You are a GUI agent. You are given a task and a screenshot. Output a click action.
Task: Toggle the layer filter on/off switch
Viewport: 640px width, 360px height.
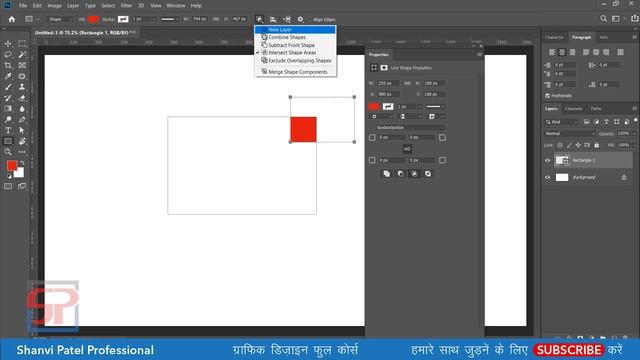(x=636, y=120)
